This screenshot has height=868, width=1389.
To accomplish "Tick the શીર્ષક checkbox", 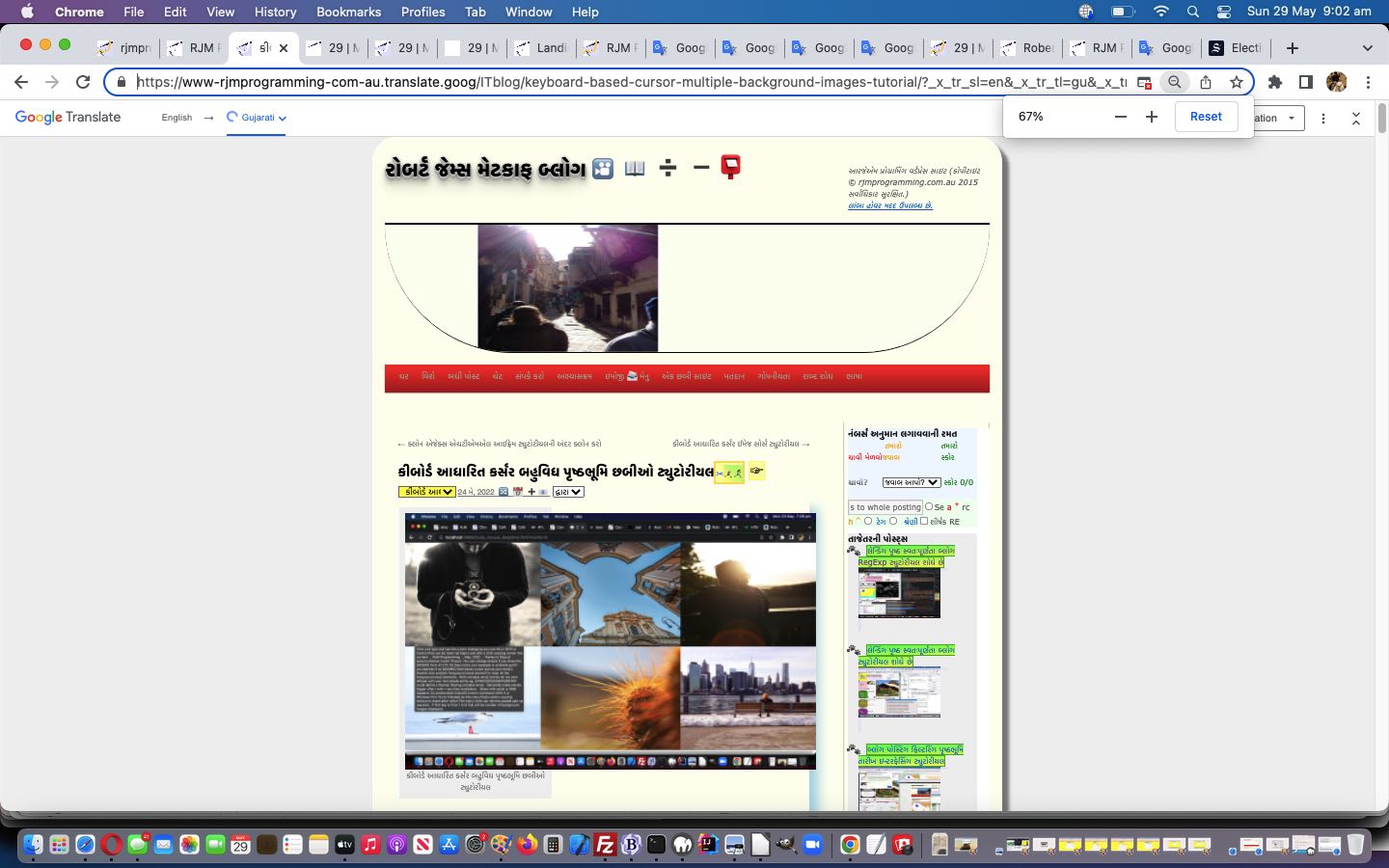I will pyautogui.click(x=924, y=521).
